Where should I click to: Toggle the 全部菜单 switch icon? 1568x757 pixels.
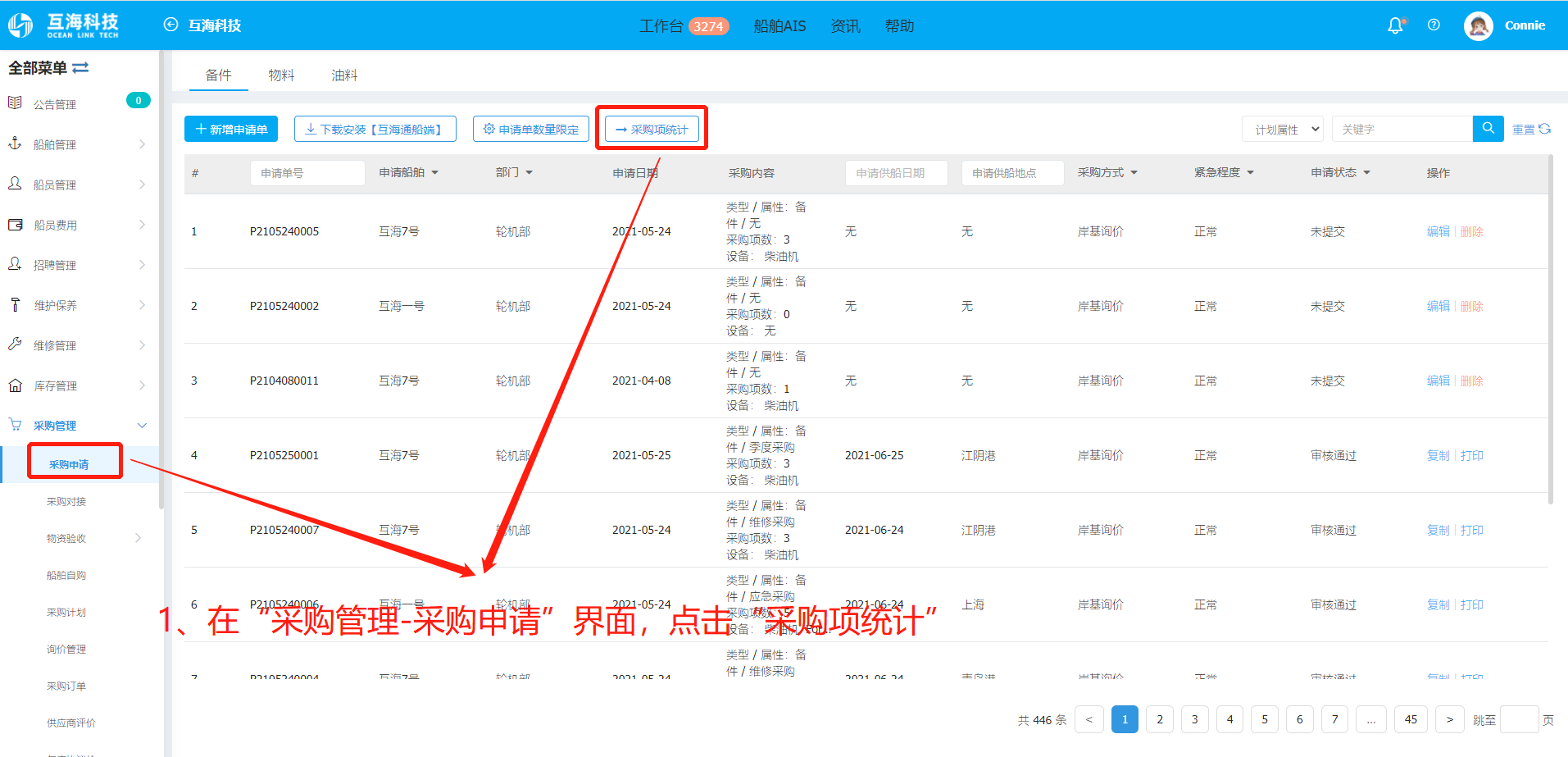click(x=80, y=67)
